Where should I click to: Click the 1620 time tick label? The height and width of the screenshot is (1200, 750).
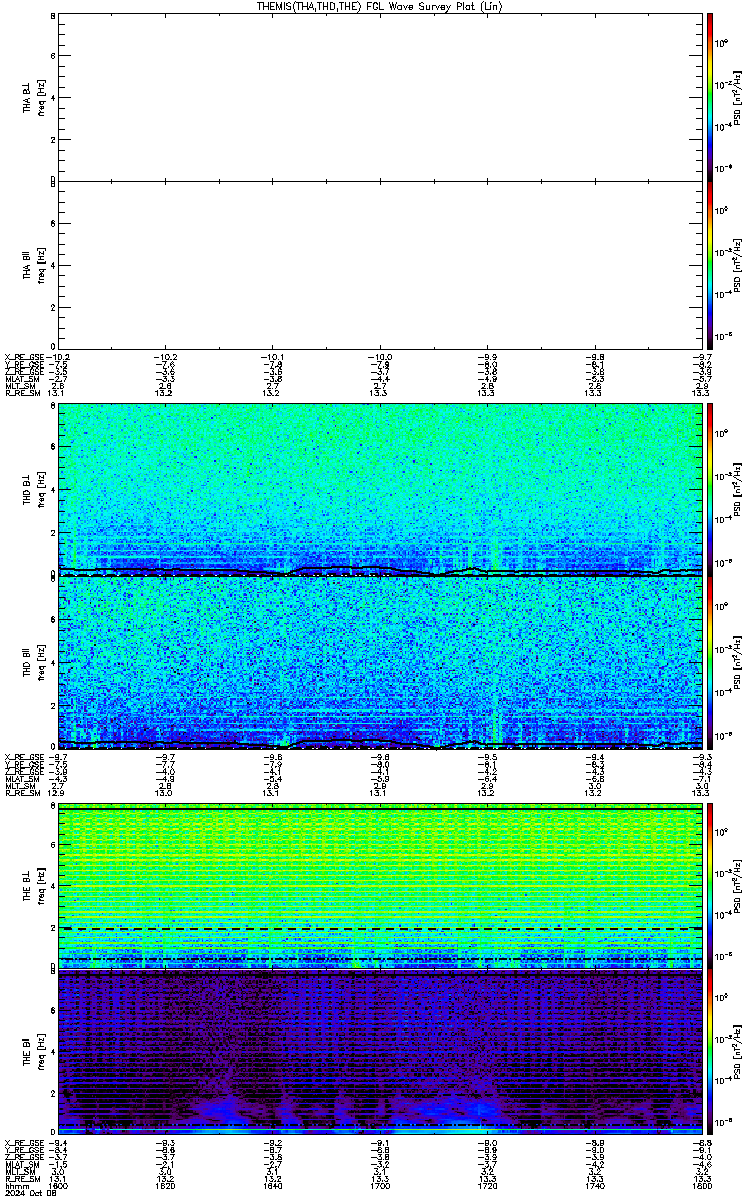point(165,1186)
